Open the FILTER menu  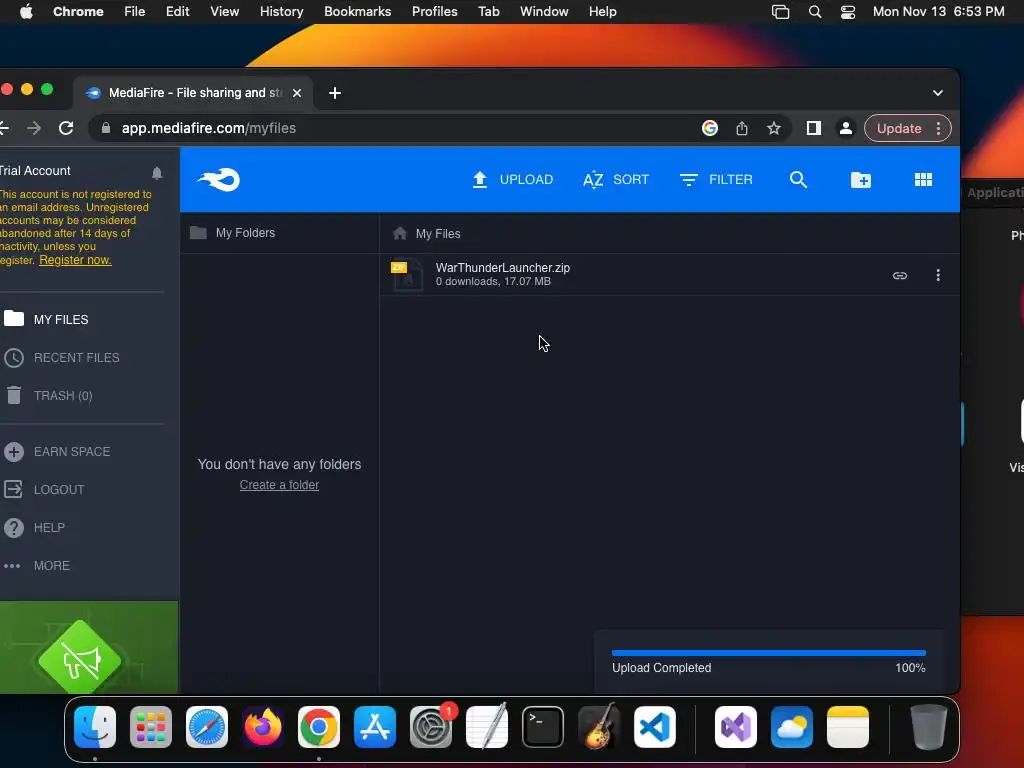click(716, 180)
